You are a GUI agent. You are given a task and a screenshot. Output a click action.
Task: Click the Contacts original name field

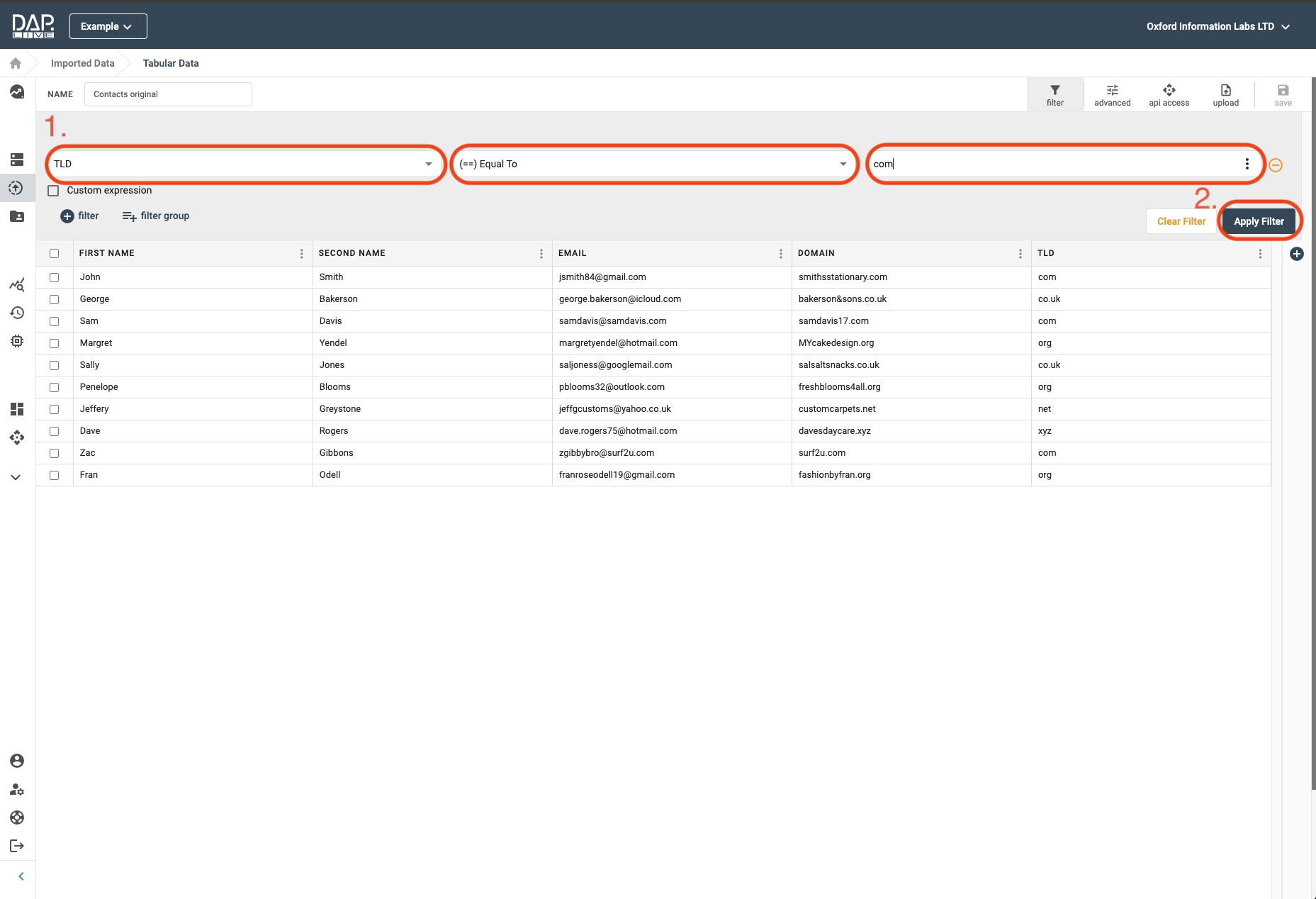pos(168,94)
